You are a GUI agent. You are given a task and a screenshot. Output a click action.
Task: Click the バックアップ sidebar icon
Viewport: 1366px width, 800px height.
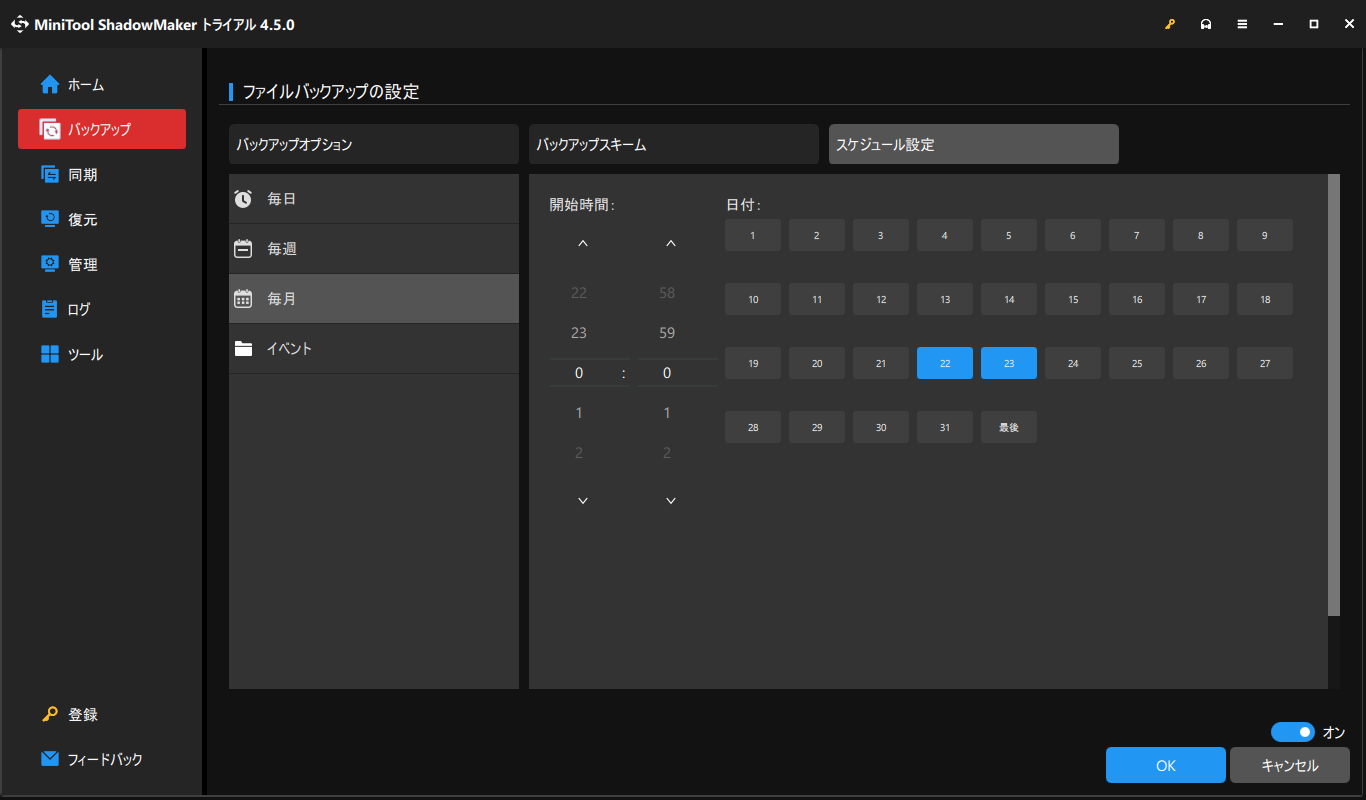click(x=50, y=129)
